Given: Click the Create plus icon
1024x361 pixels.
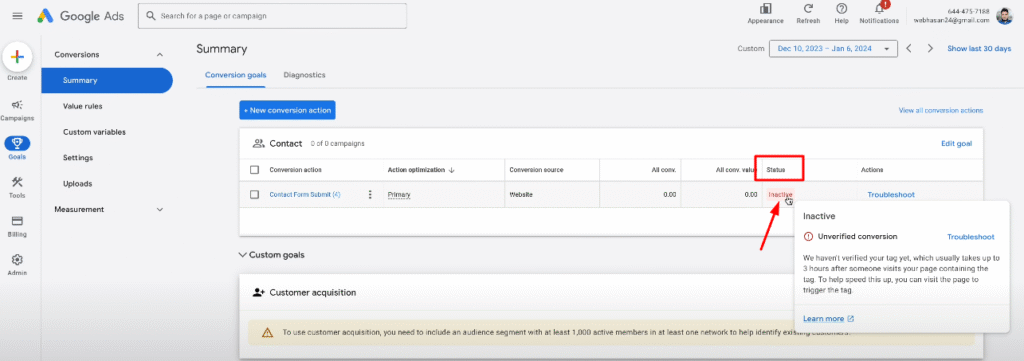Looking at the screenshot, I should point(18,57).
